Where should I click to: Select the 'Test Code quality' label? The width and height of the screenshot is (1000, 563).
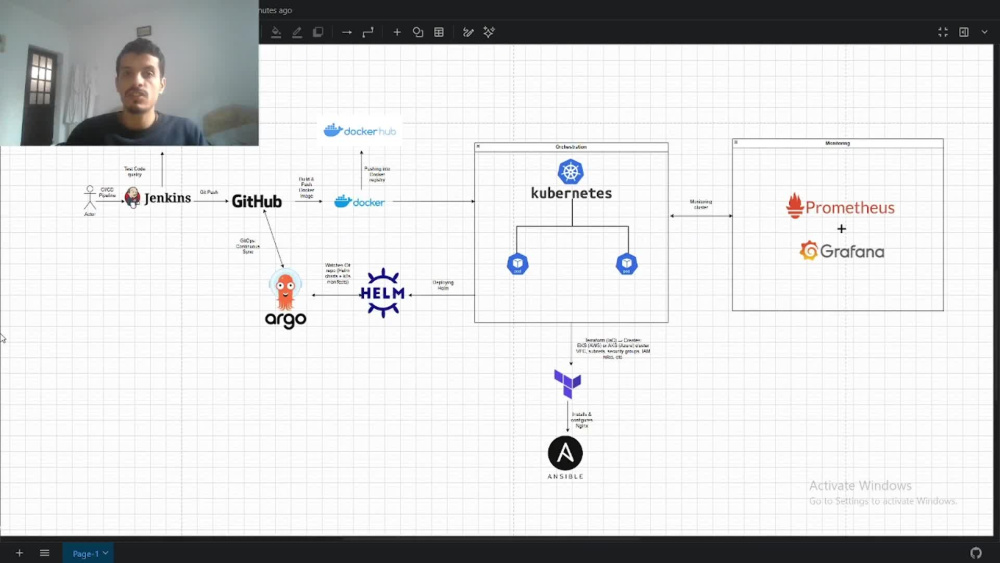(135, 172)
